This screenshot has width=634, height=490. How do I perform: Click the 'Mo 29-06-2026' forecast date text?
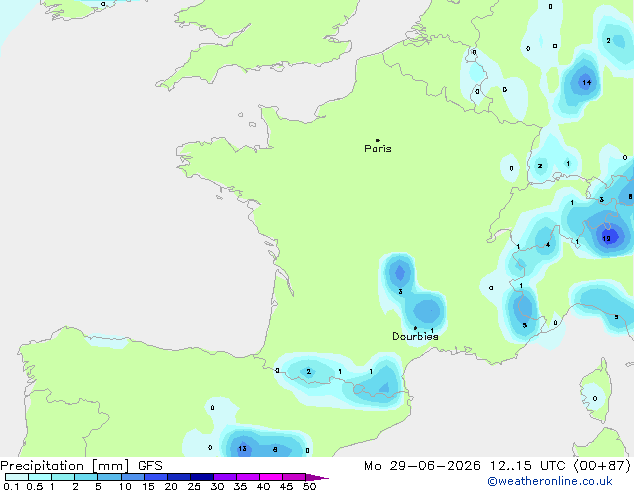[x=423, y=466]
